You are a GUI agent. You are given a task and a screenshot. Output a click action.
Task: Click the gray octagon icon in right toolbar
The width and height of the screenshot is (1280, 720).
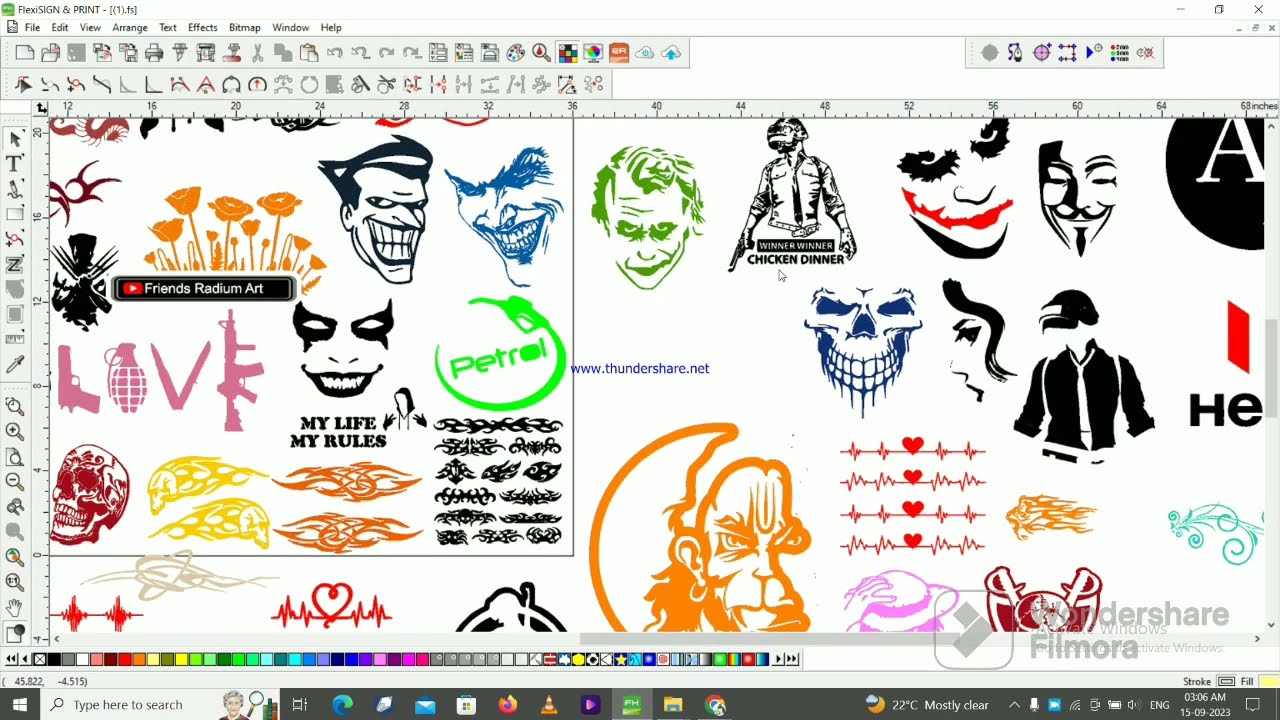click(x=990, y=53)
